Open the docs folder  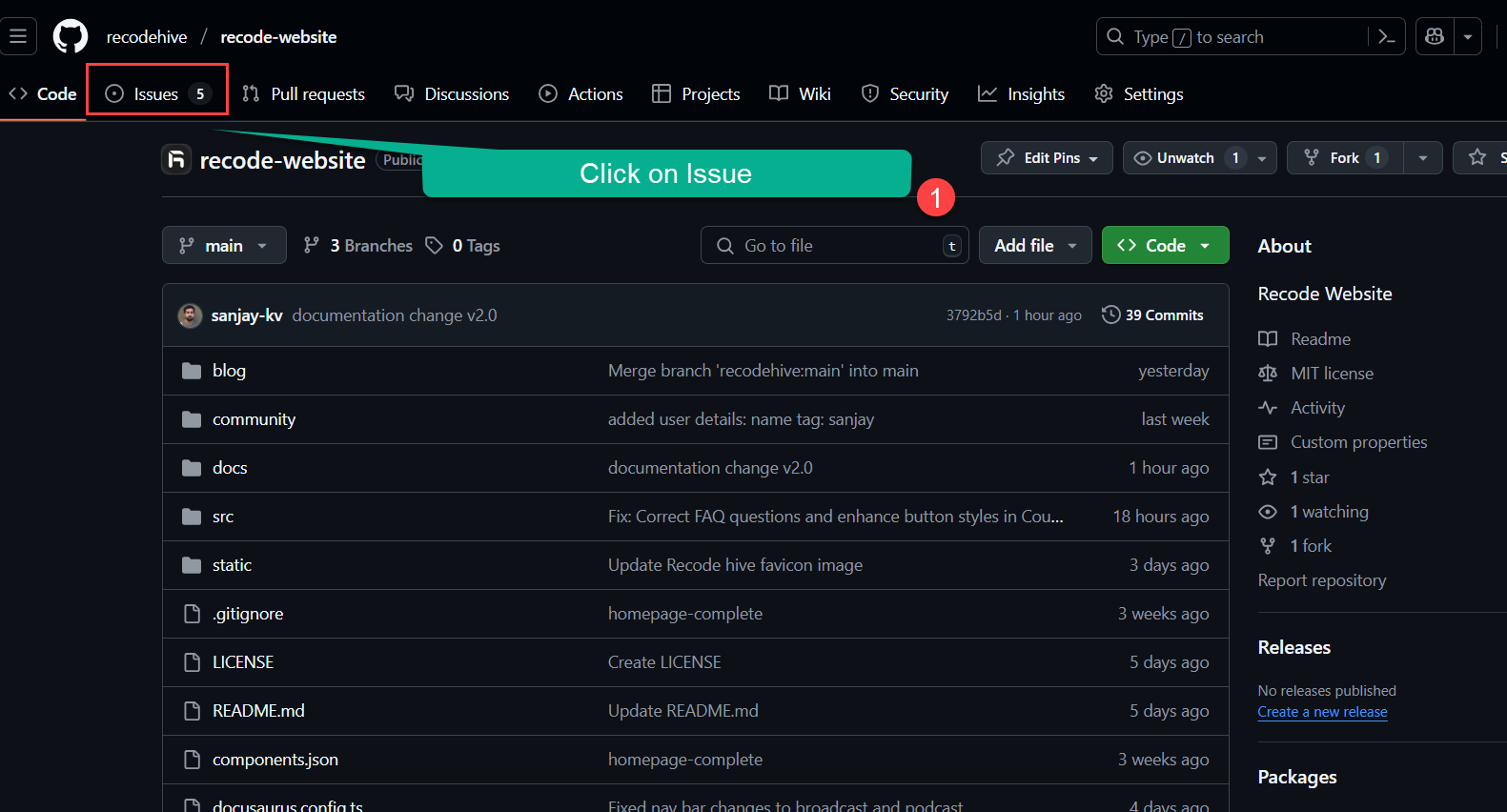[230, 468]
